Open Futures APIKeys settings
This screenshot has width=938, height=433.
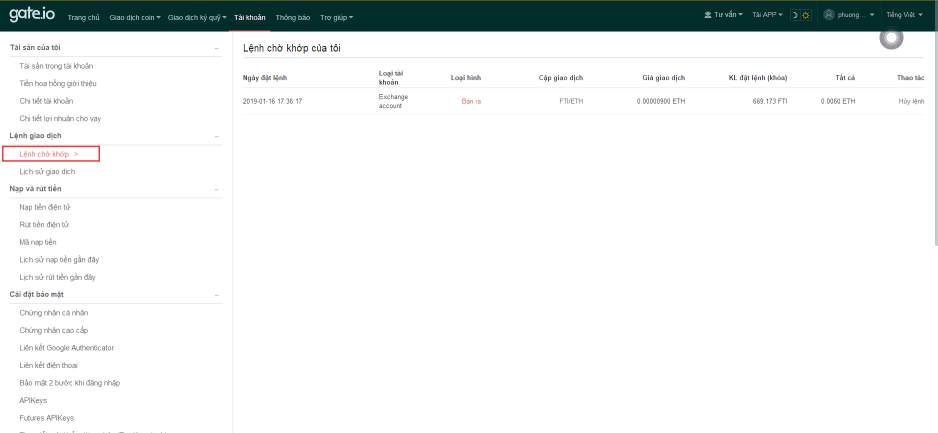tap(47, 418)
